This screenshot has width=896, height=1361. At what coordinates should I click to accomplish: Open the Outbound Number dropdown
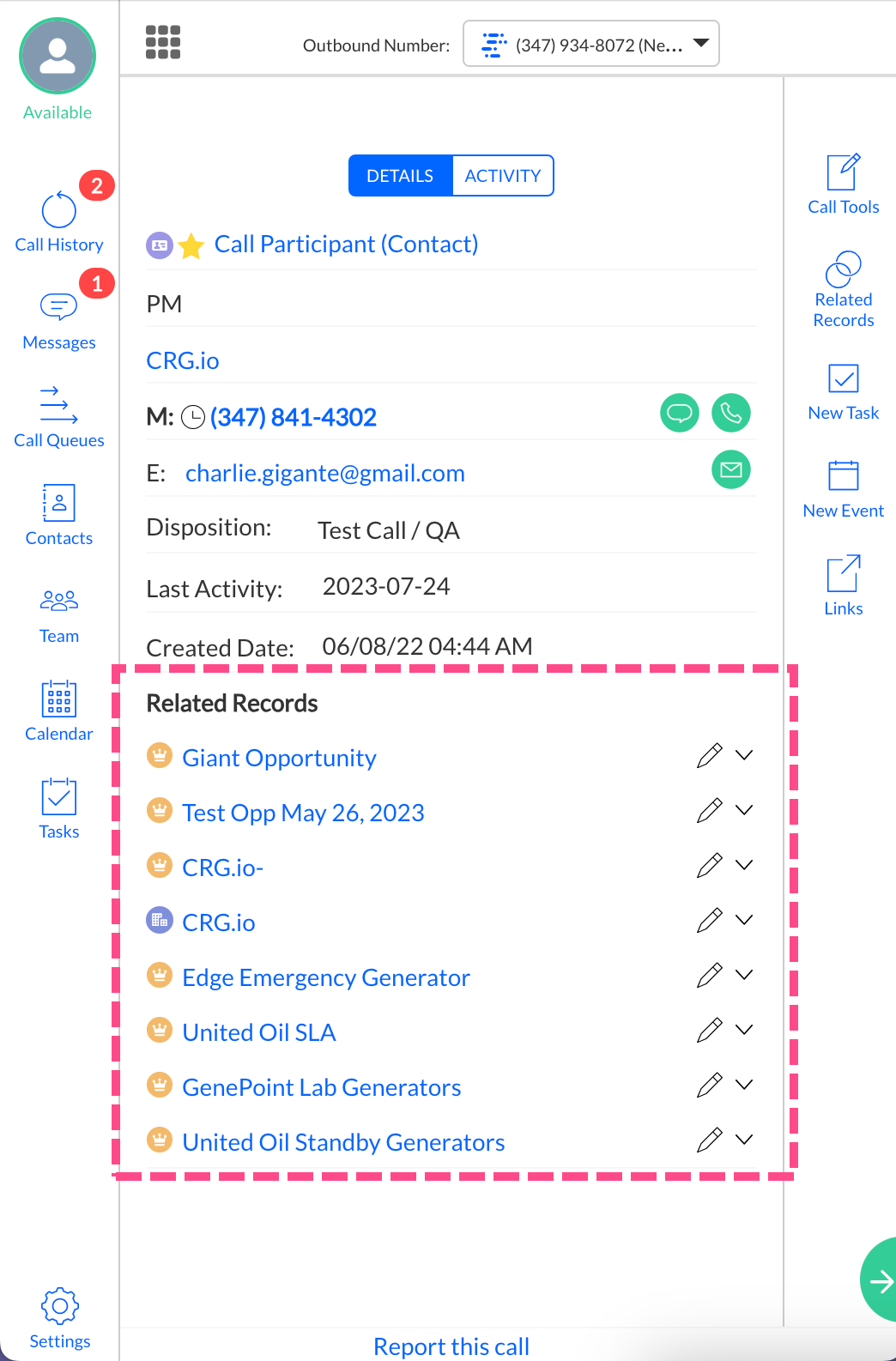pos(590,44)
